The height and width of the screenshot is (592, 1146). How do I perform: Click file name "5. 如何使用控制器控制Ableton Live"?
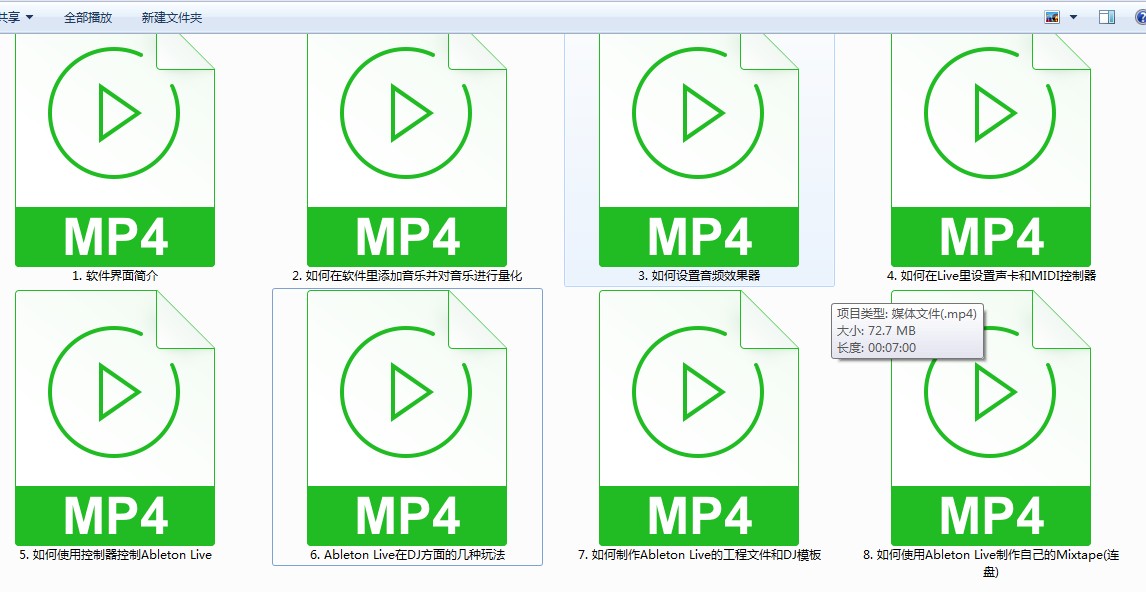[x=115, y=555]
